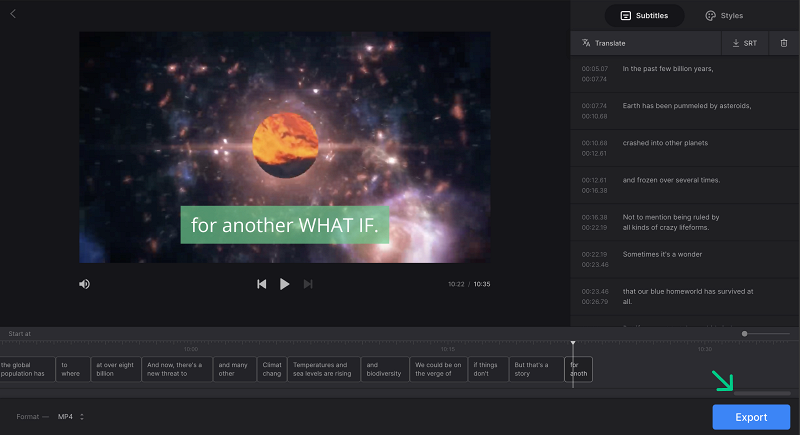The width and height of the screenshot is (800, 435).
Task: Click the 00:07.74 end time under 00:05.07
Action: pyautogui.click(x=594, y=79)
